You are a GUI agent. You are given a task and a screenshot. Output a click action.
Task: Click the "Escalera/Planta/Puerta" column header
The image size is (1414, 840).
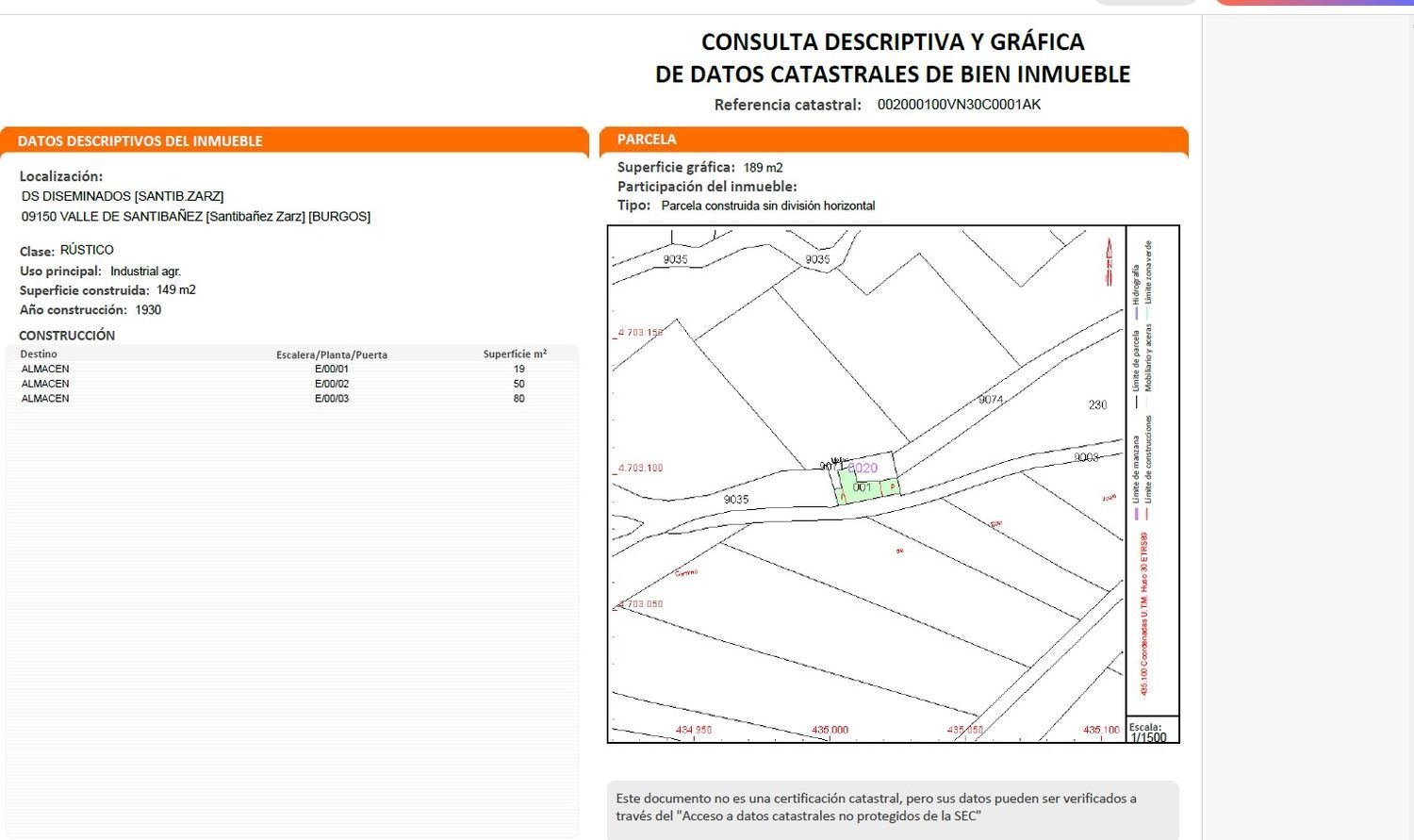point(332,355)
